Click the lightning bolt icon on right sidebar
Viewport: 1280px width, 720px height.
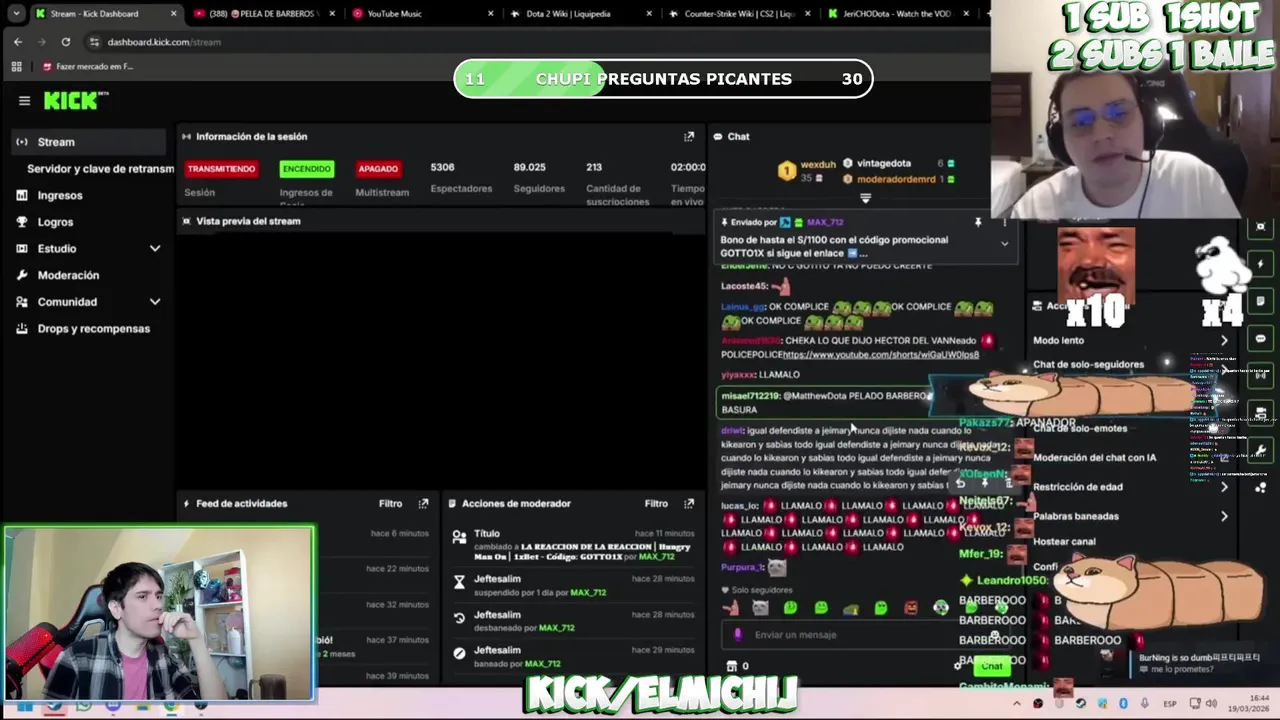point(1261,265)
